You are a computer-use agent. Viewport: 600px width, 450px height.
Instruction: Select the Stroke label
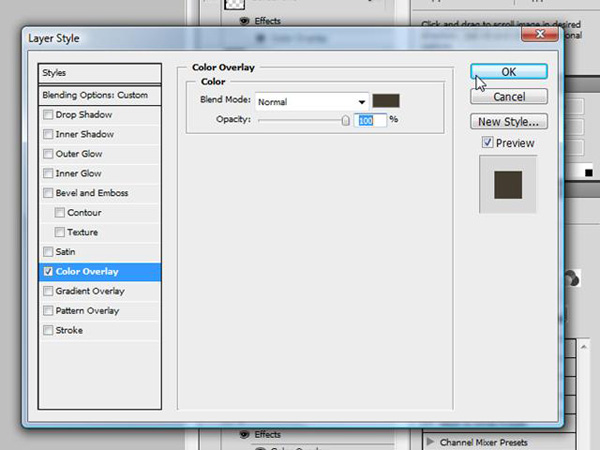(x=69, y=330)
